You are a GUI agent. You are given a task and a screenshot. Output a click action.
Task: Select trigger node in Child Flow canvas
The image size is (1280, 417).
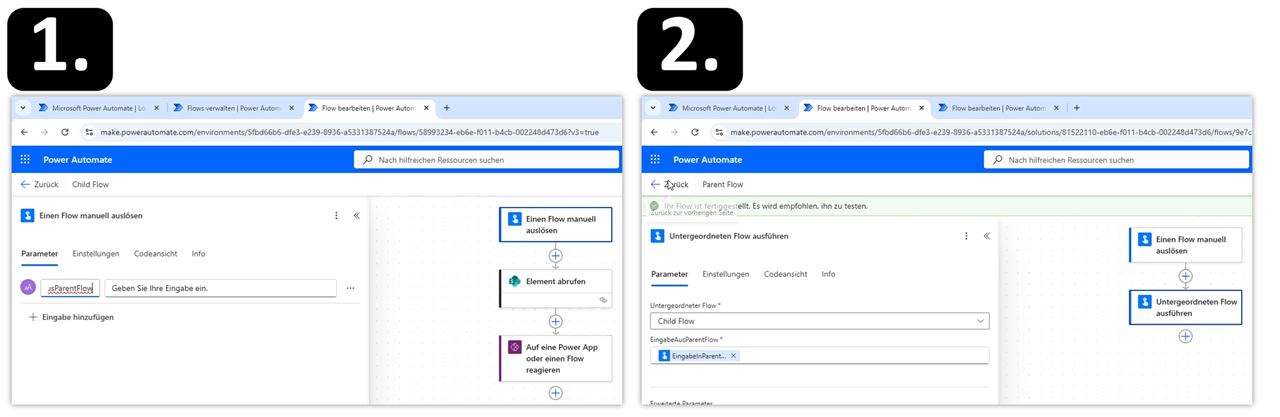[x=556, y=224]
